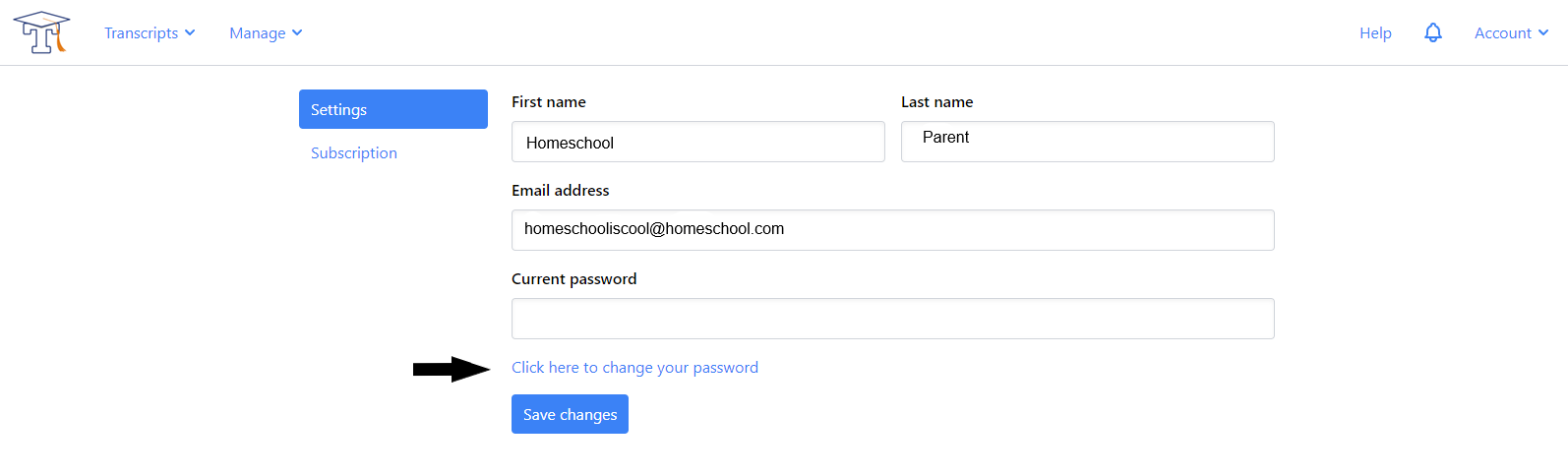Click into the empty Current password field
Screen dimensions: 1568x475
tap(892, 319)
